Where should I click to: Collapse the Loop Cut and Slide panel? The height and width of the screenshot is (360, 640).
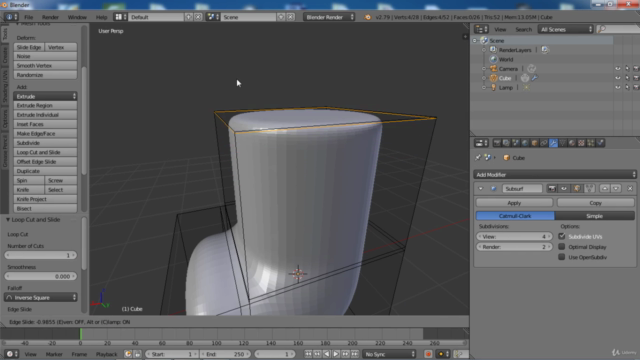(x=8, y=220)
